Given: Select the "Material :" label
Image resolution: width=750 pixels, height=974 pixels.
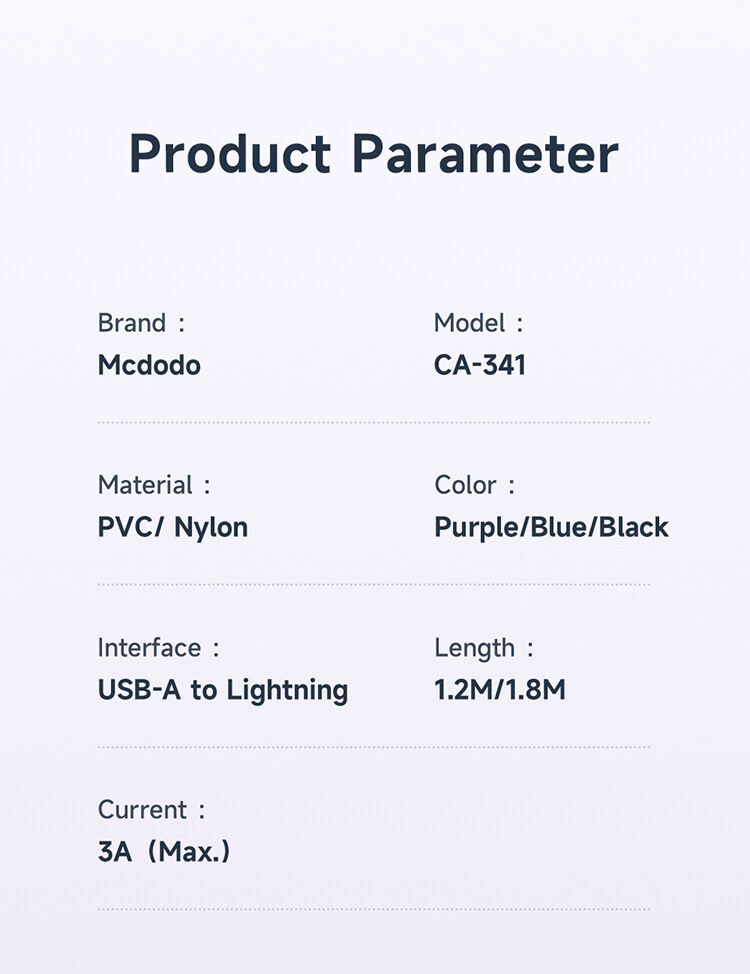Looking at the screenshot, I should (x=154, y=485).
